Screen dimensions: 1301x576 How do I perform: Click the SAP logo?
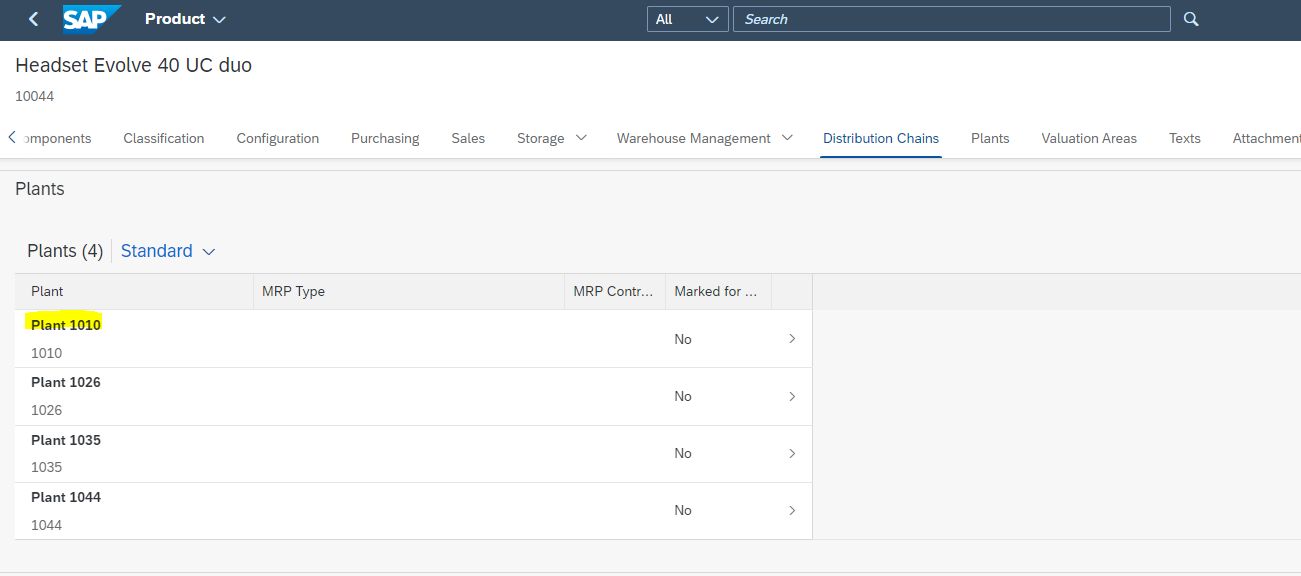point(91,19)
